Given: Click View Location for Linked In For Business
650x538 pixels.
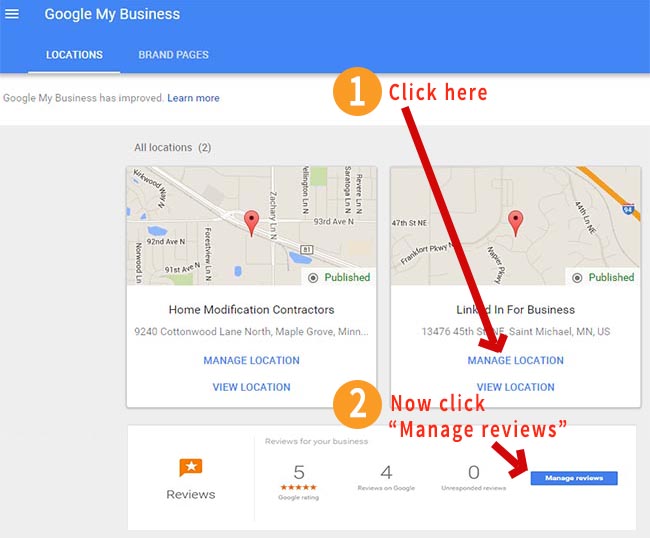Looking at the screenshot, I should tap(515, 387).
